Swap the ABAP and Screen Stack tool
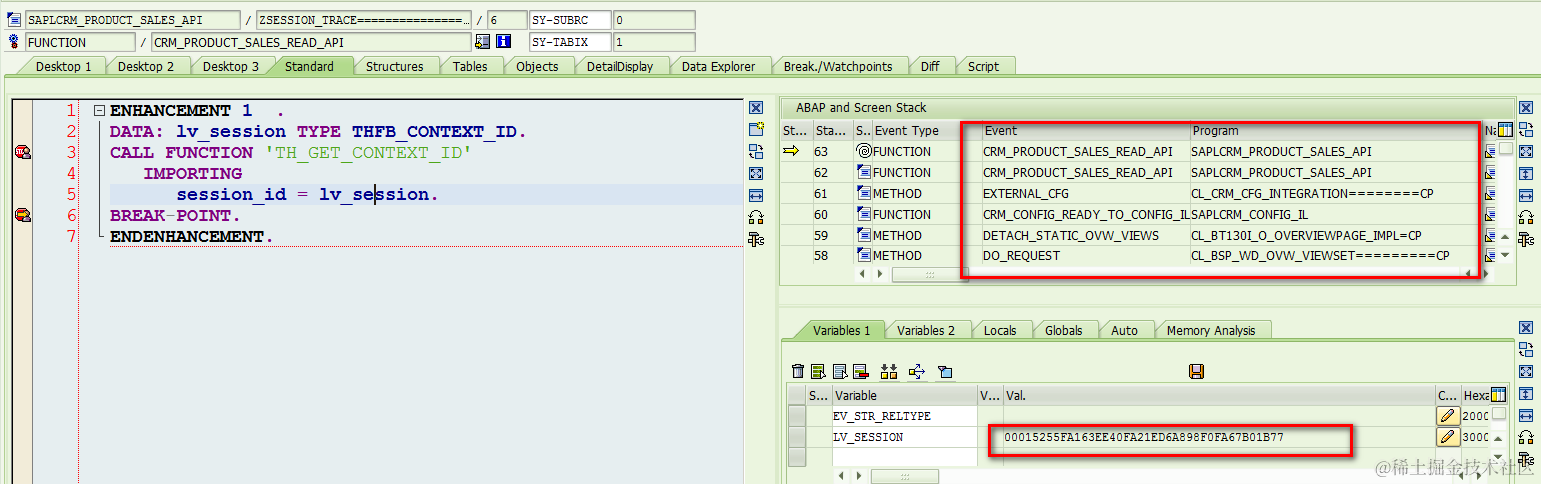The height and width of the screenshot is (484, 1541). [x=1526, y=130]
